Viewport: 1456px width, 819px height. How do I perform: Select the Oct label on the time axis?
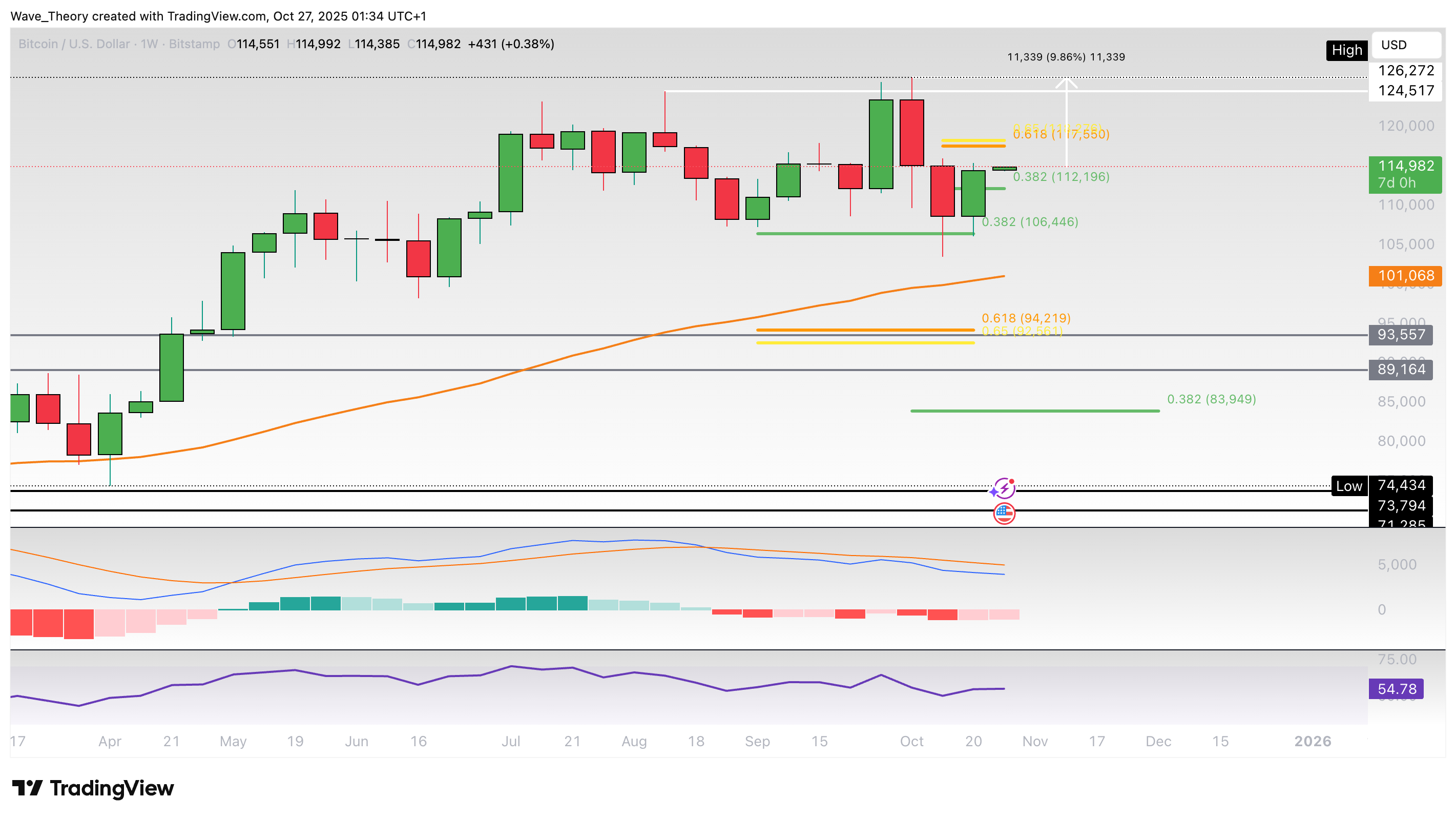click(912, 741)
